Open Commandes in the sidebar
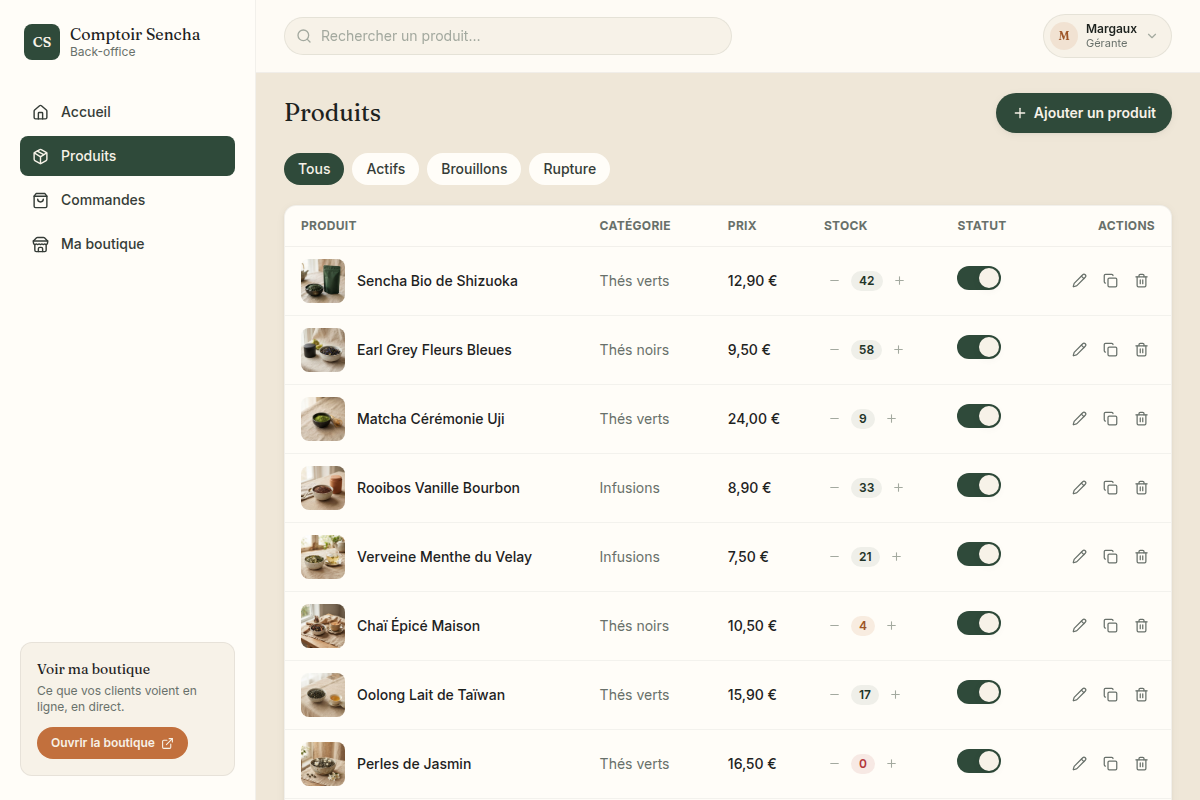This screenshot has width=1200, height=800. point(127,200)
